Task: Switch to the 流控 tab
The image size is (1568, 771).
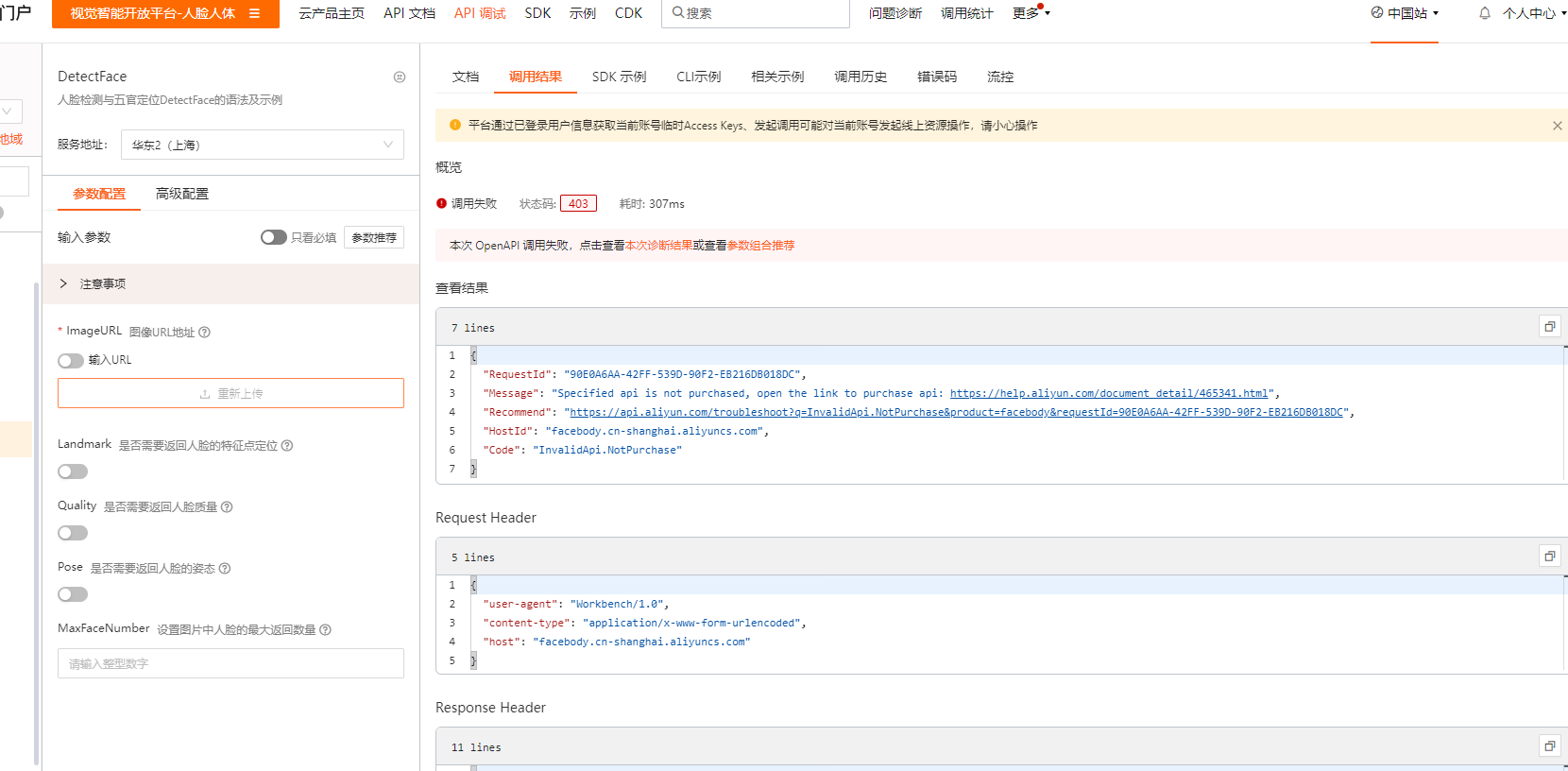Action: click(x=1000, y=77)
